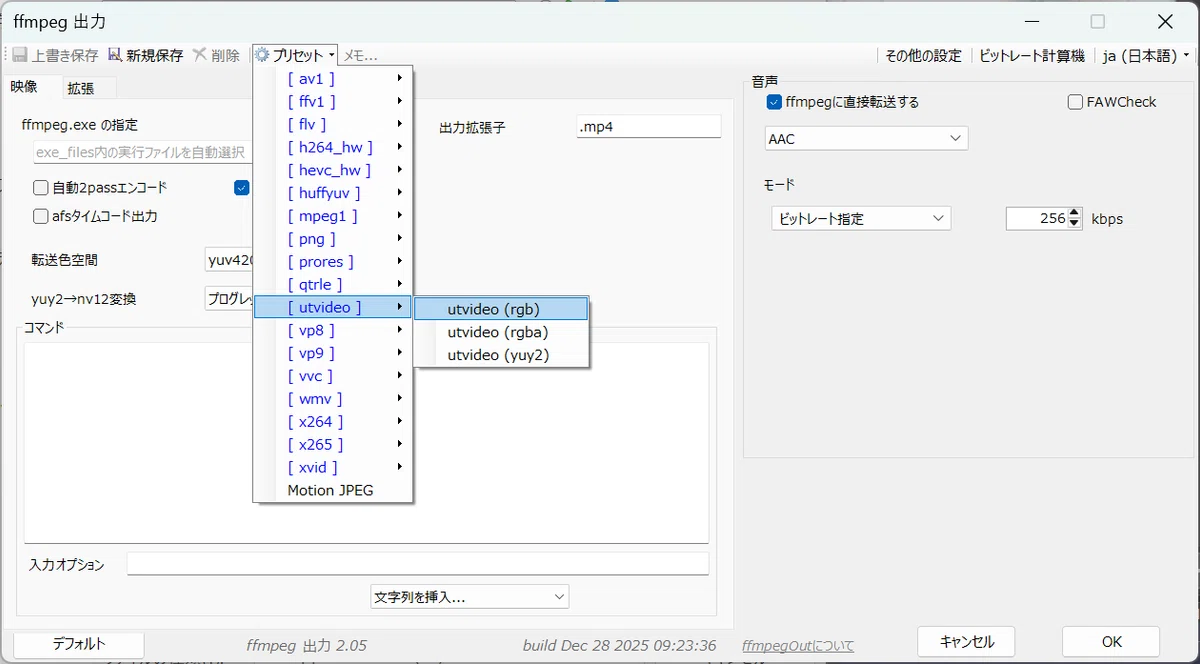This screenshot has width=1200, height=664.
Task: Expand the [ mpeg1 ] preset submenu
Action: click(x=333, y=216)
